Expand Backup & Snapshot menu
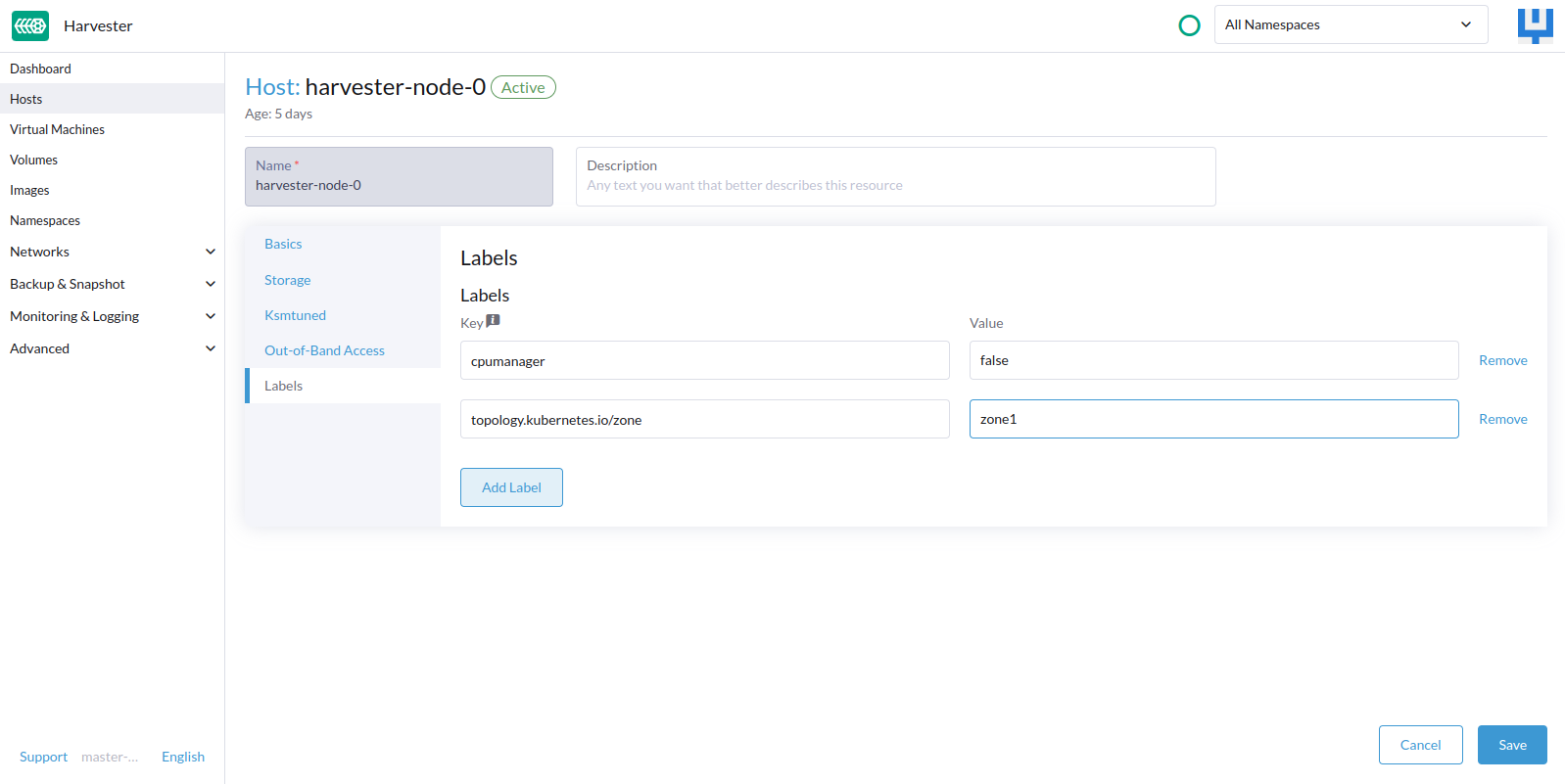 point(112,284)
